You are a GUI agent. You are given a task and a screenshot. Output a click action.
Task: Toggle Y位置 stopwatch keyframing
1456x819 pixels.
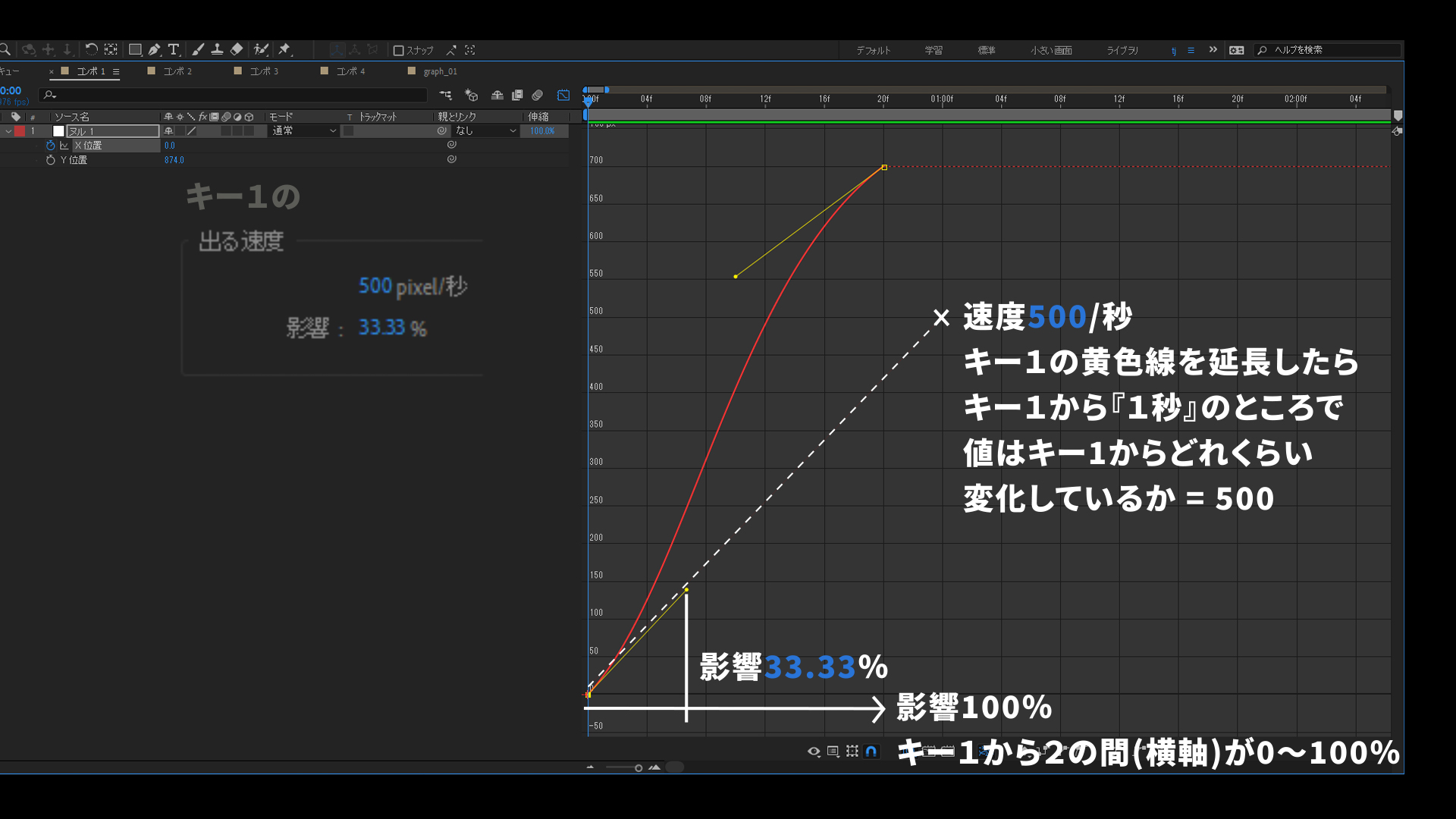51,160
